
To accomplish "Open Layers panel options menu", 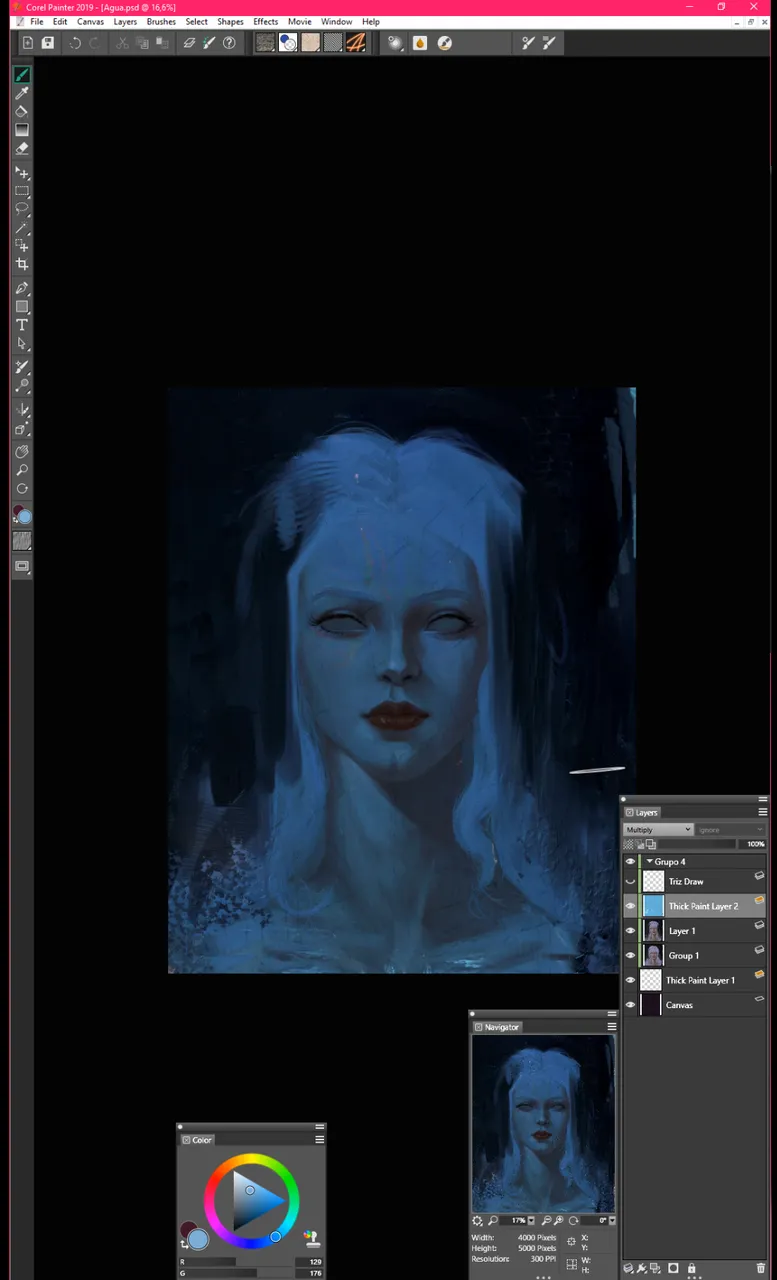I will [762, 812].
